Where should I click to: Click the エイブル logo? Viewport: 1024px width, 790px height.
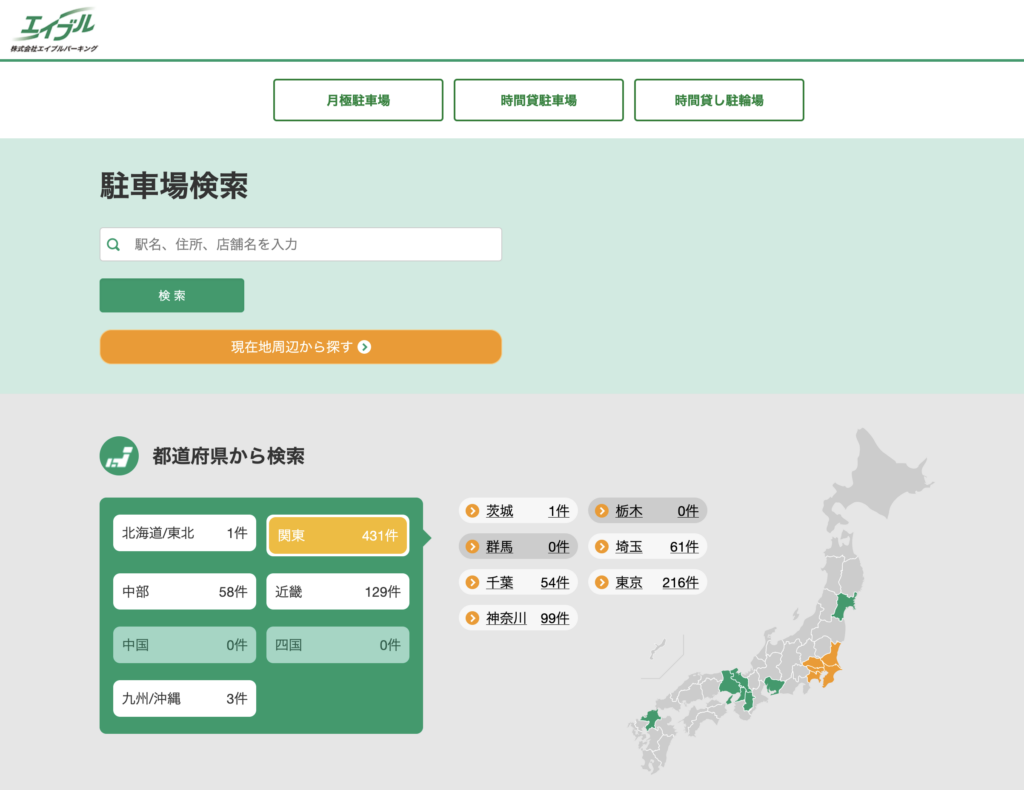[54, 30]
